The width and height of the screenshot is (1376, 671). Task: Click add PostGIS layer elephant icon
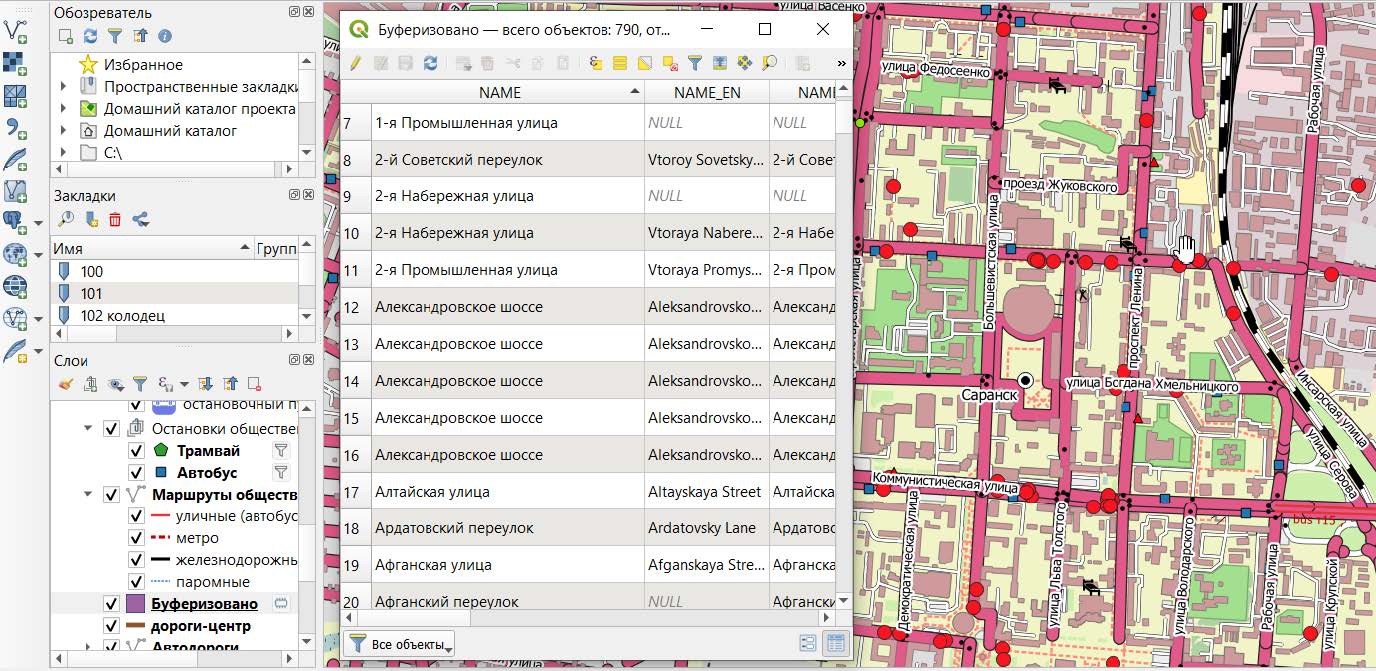[14, 221]
